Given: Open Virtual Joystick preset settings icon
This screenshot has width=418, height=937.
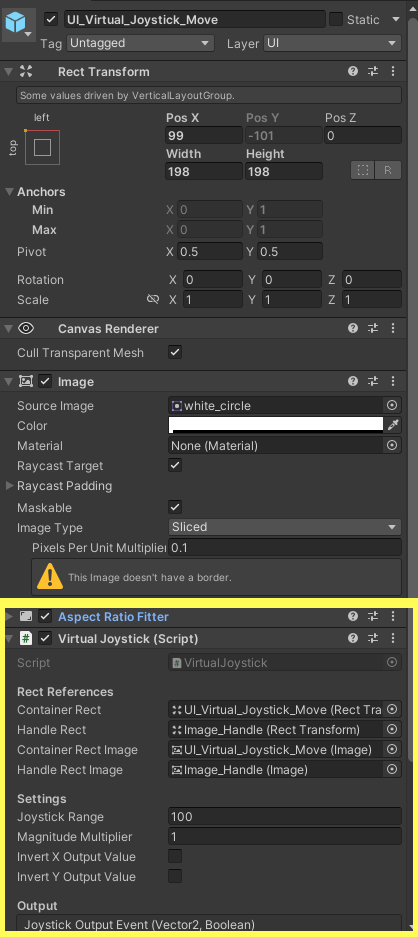Looking at the screenshot, I should (x=373, y=638).
